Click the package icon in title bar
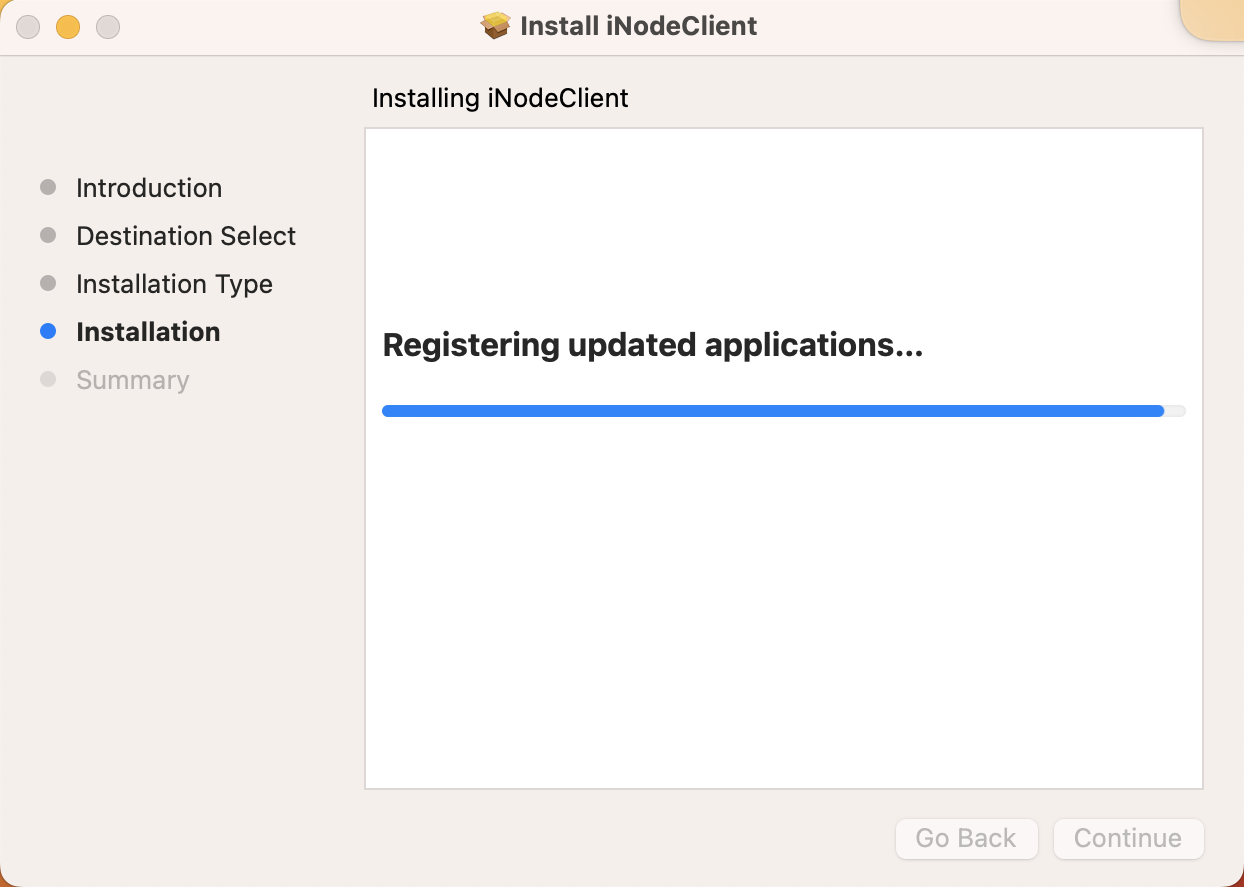Viewport: 1244px width, 887px height. (x=496, y=26)
